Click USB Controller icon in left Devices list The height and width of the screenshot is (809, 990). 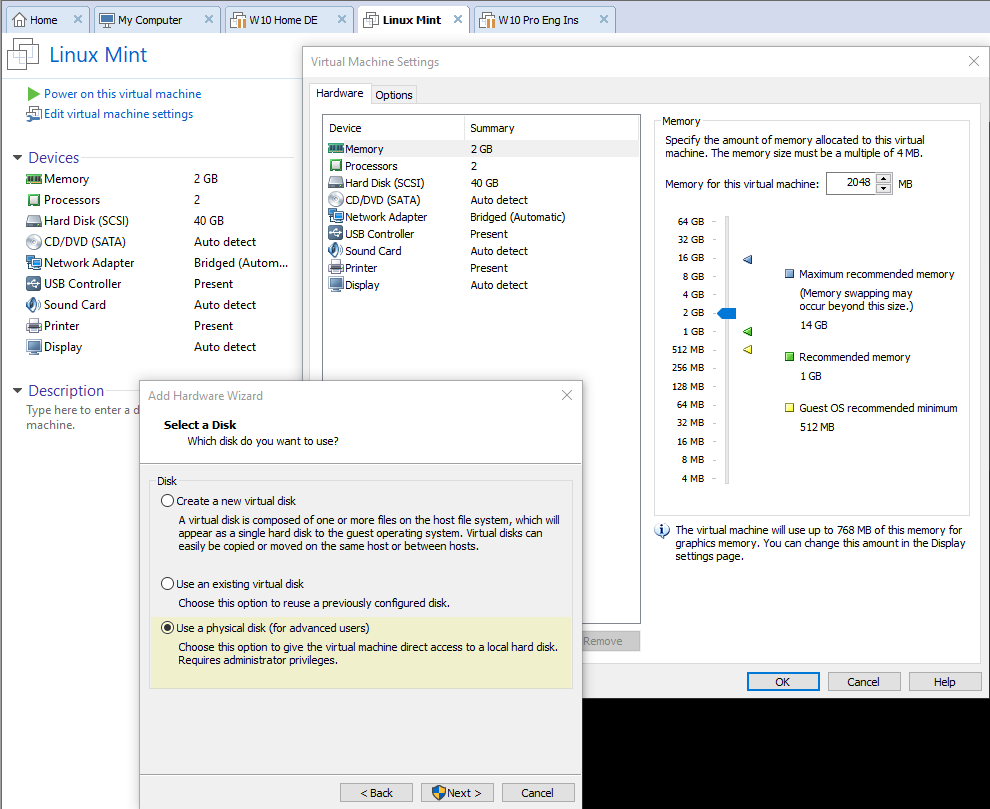pyautogui.click(x=33, y=284)
